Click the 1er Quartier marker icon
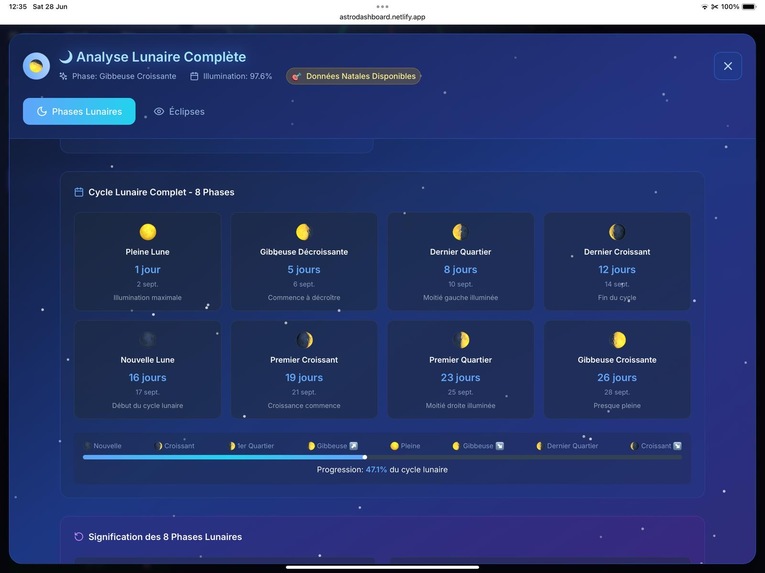The width and height of the screenshot is (765, 573). tap(232, 446)
